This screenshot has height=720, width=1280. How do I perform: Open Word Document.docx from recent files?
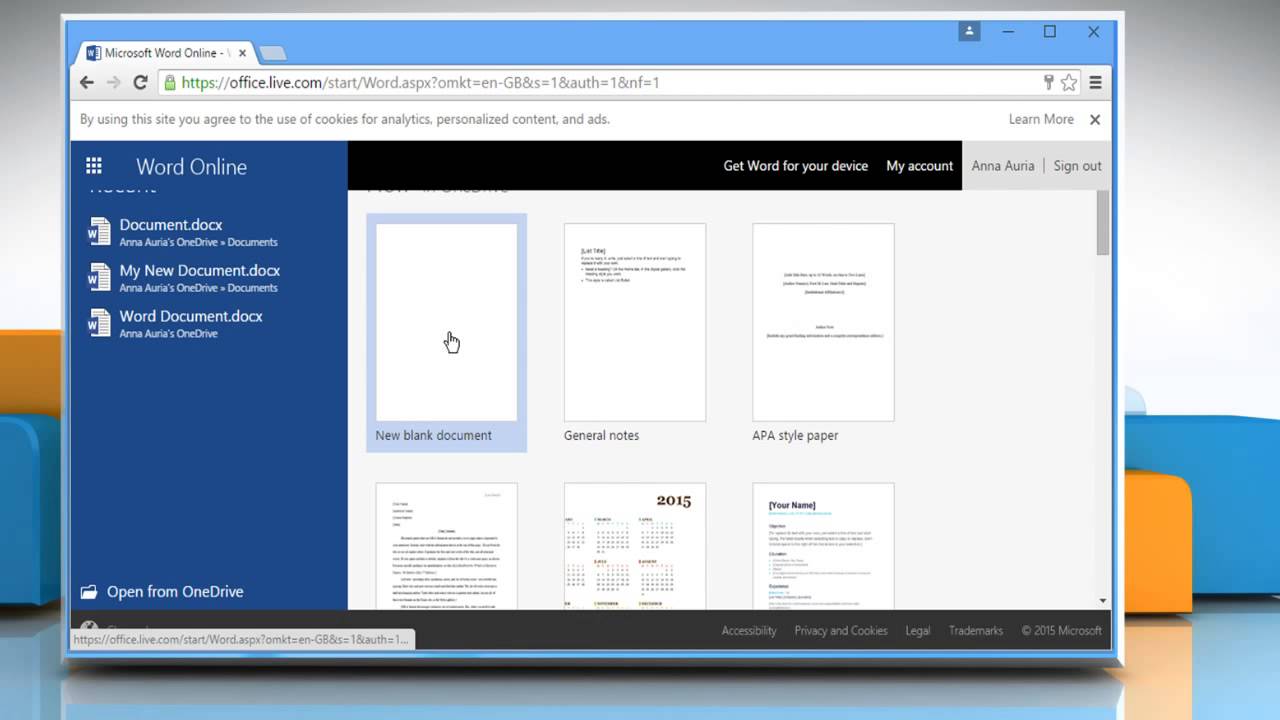191,316
